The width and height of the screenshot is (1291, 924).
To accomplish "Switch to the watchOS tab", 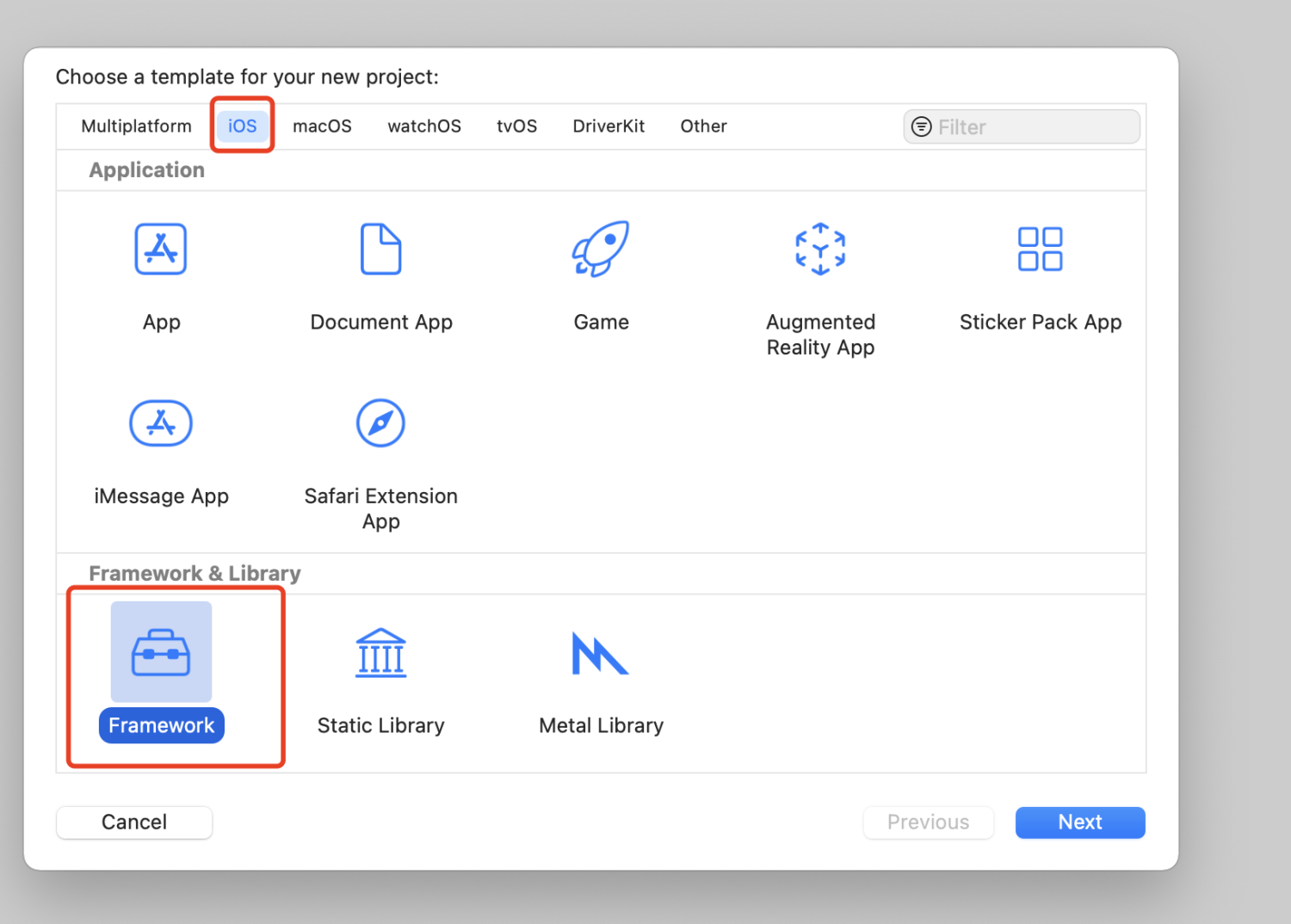I will point(424,126).
